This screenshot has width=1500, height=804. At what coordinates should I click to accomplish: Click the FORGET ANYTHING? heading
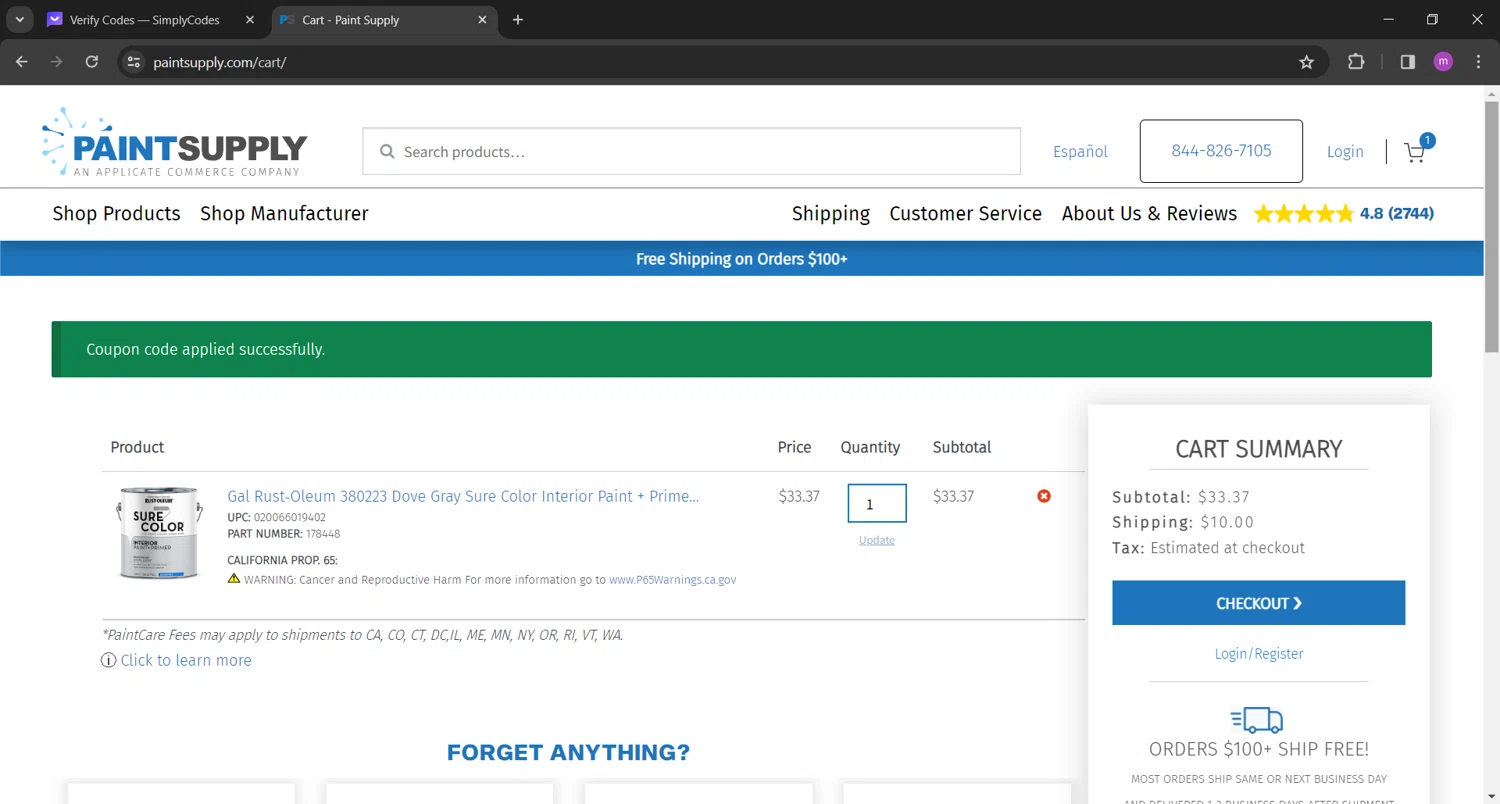tap(568, 752)
